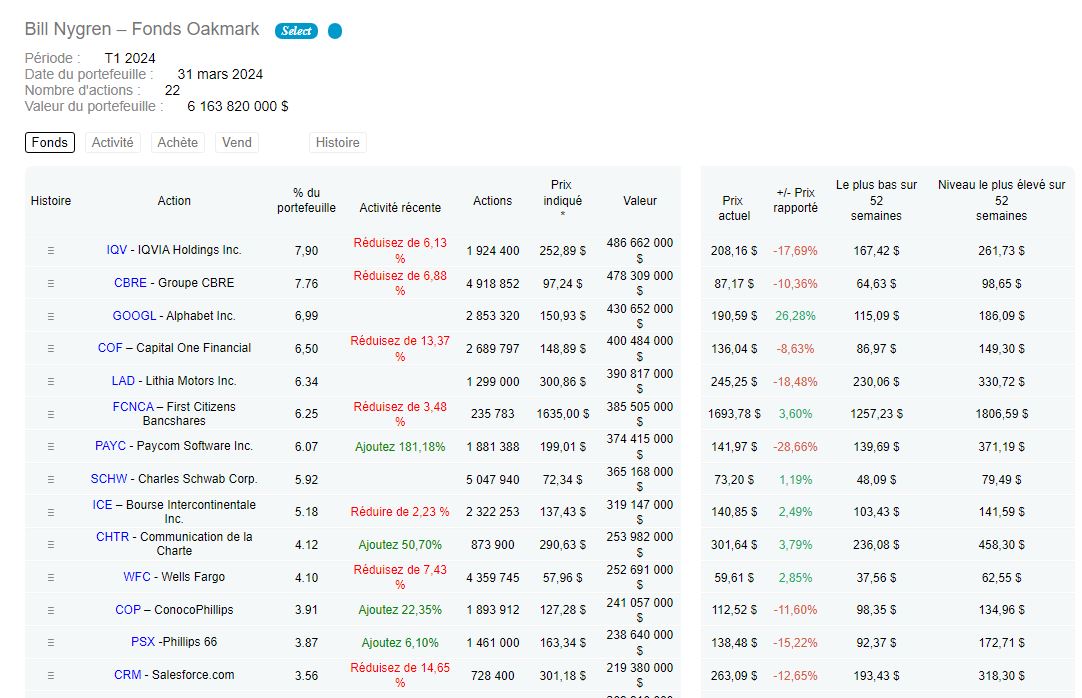Open history icon for IQV row
This screenshot has width=1082, height=698.
tap(51, 251)
